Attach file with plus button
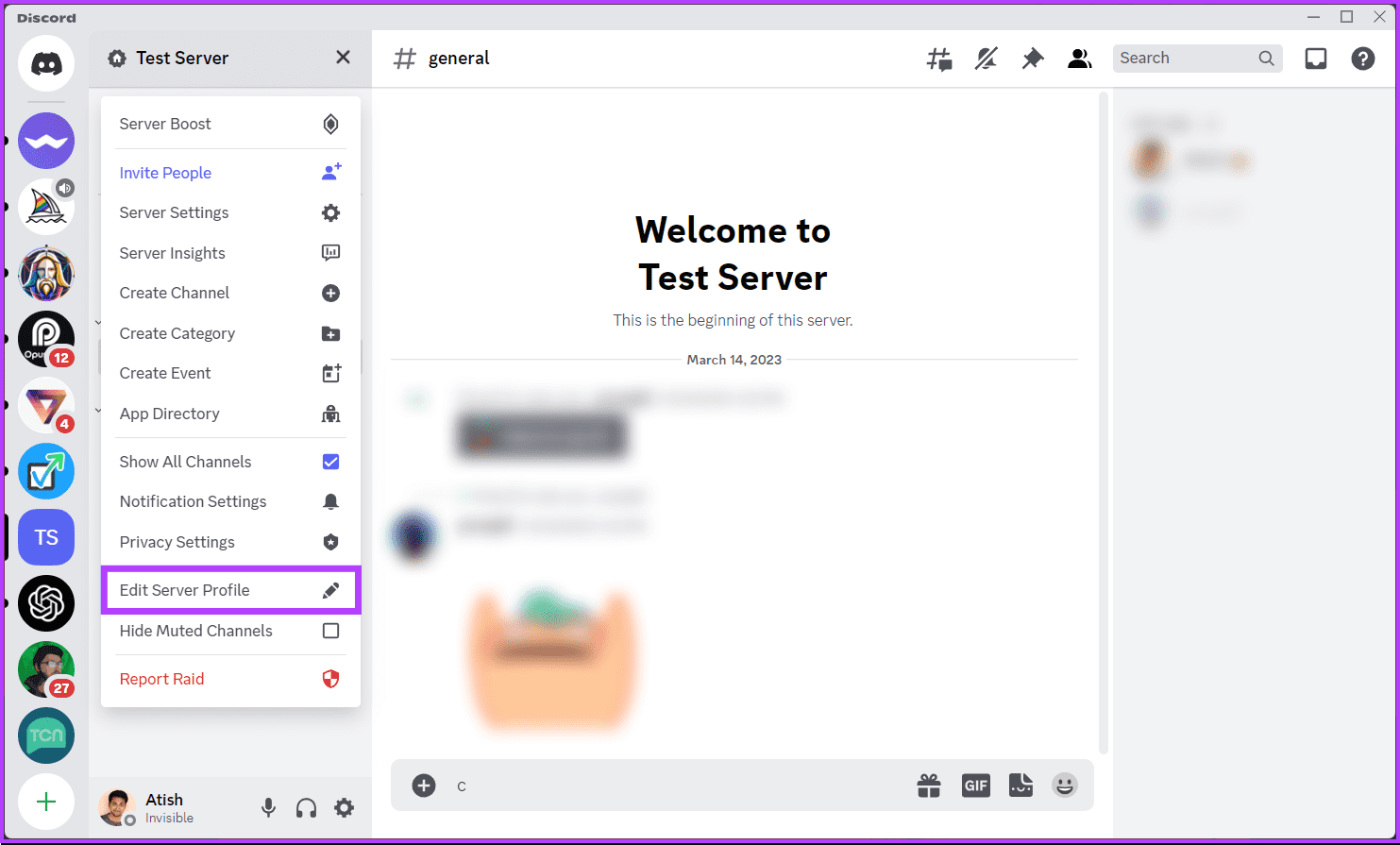This screenshot has height=845, width=1400. (424, 786)
